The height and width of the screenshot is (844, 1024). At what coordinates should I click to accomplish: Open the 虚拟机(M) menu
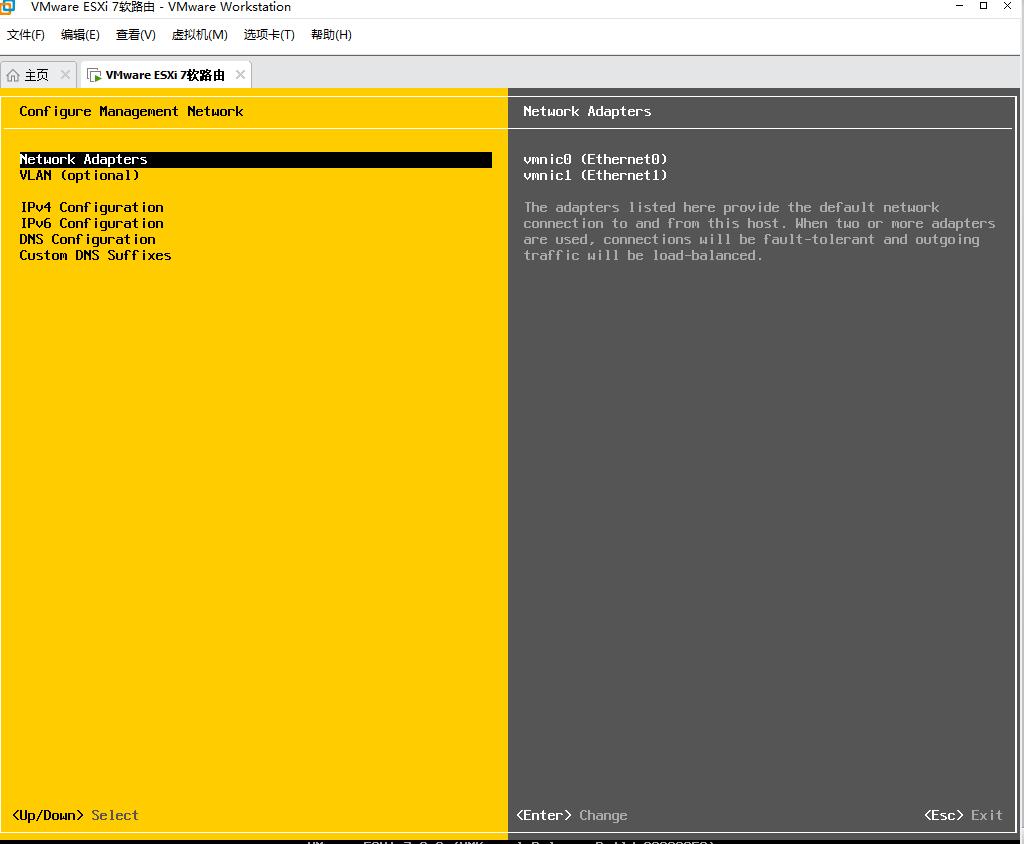point(199,35)
